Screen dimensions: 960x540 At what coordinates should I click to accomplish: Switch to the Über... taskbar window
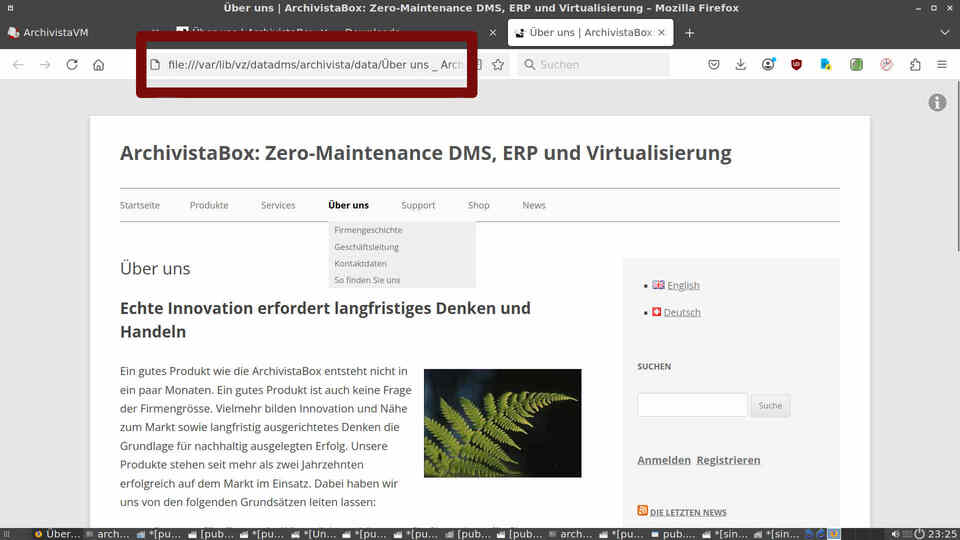point(57,534)
